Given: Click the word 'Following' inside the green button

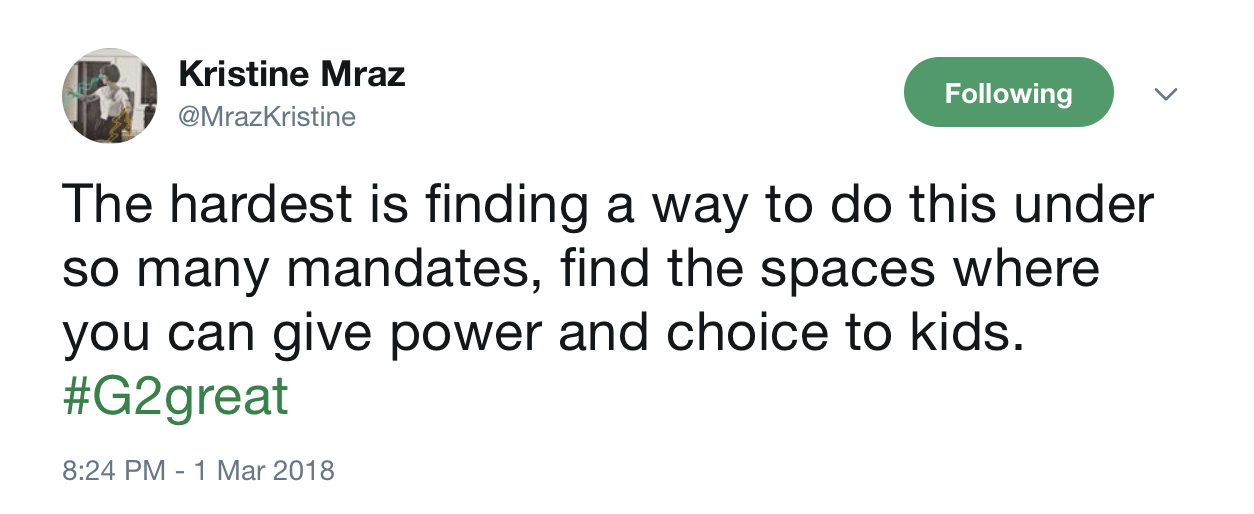Looking at the screenshot, I should click(x=1008, y=93).
